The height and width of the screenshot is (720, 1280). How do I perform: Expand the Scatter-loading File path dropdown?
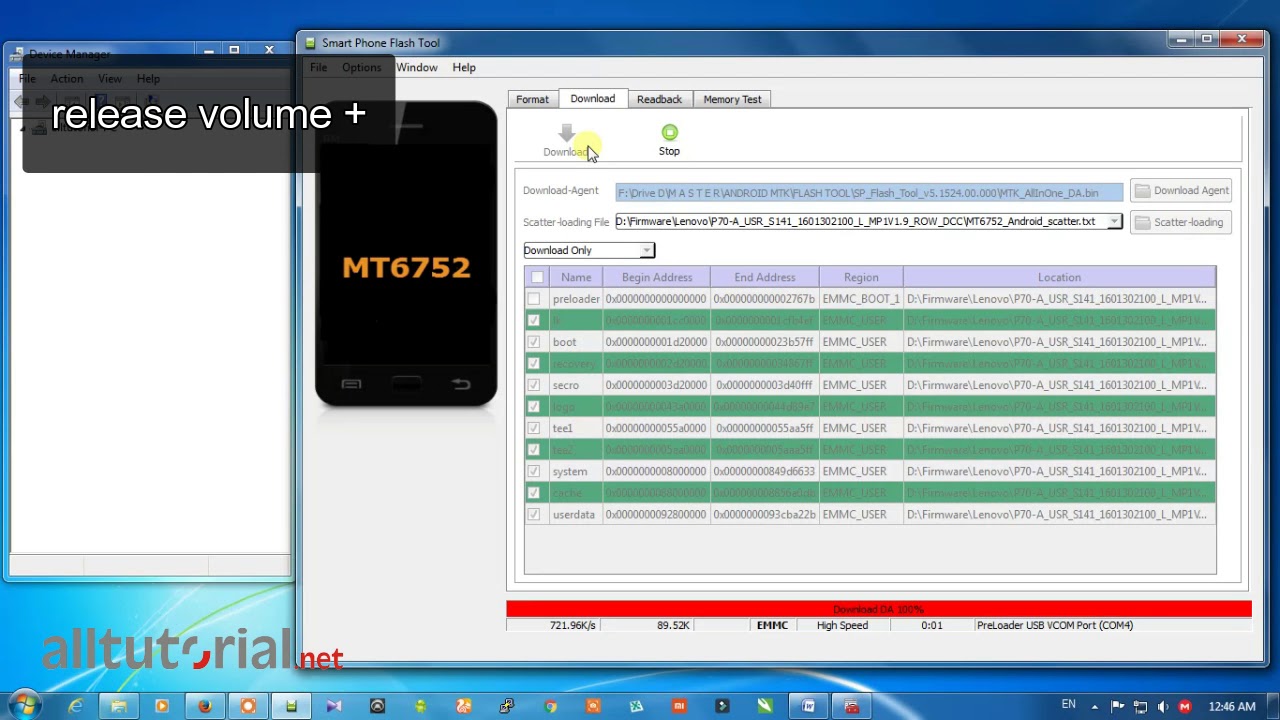coord(1114,221)
